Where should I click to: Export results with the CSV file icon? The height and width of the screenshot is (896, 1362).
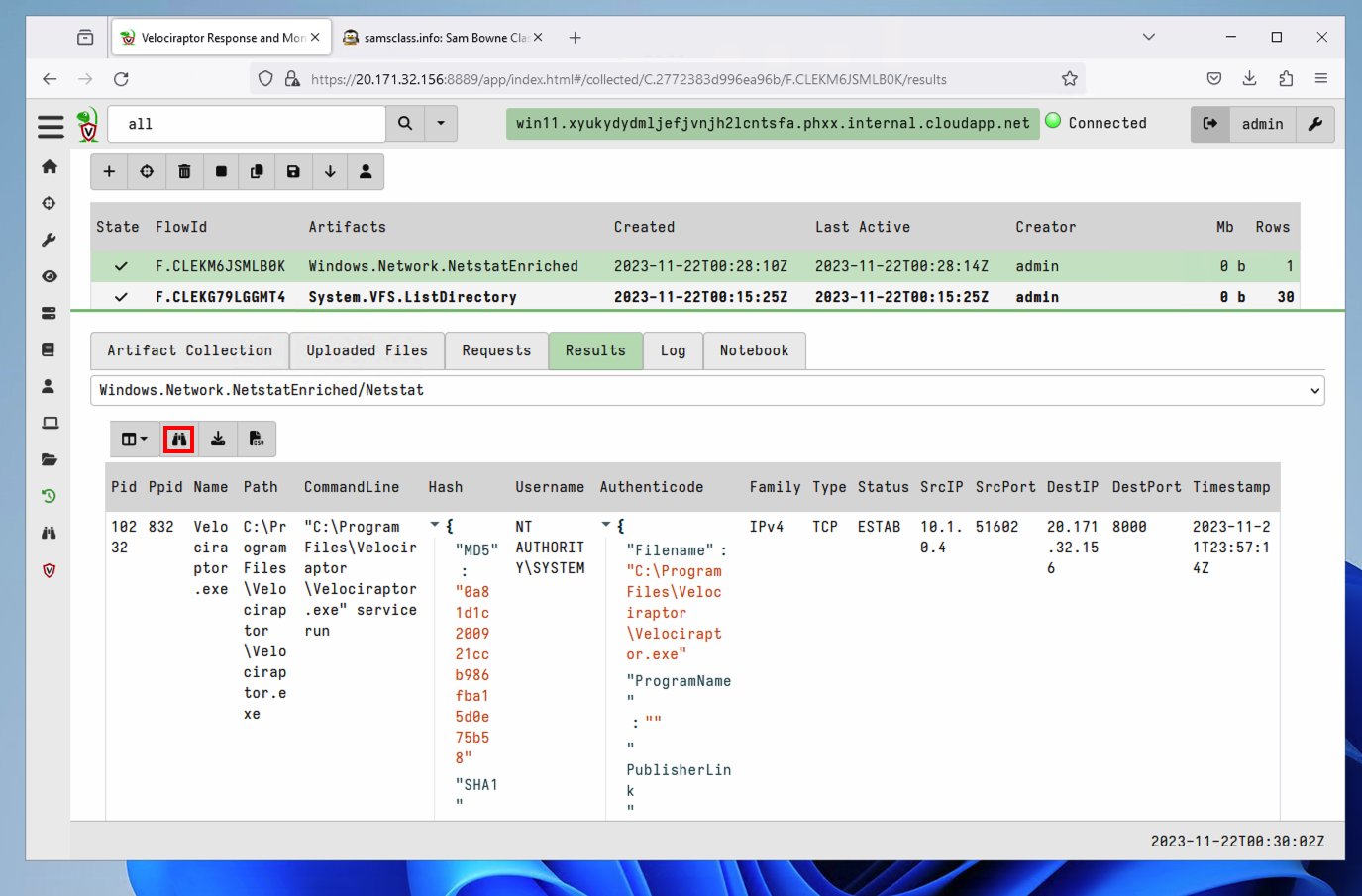pos(256,439)
